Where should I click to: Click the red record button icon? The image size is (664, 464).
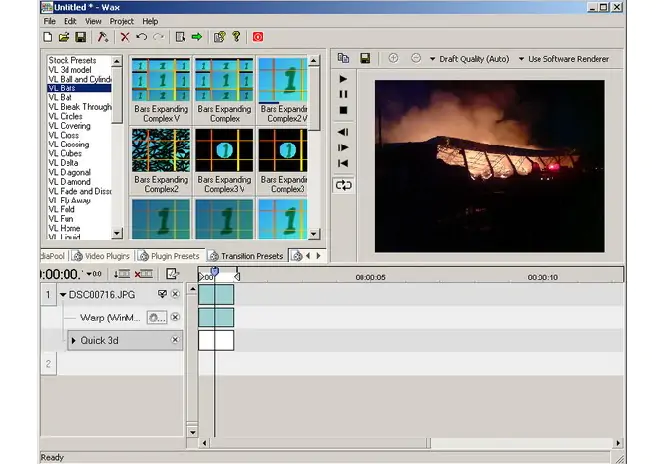pyautogui.click(x=257, y=37)
